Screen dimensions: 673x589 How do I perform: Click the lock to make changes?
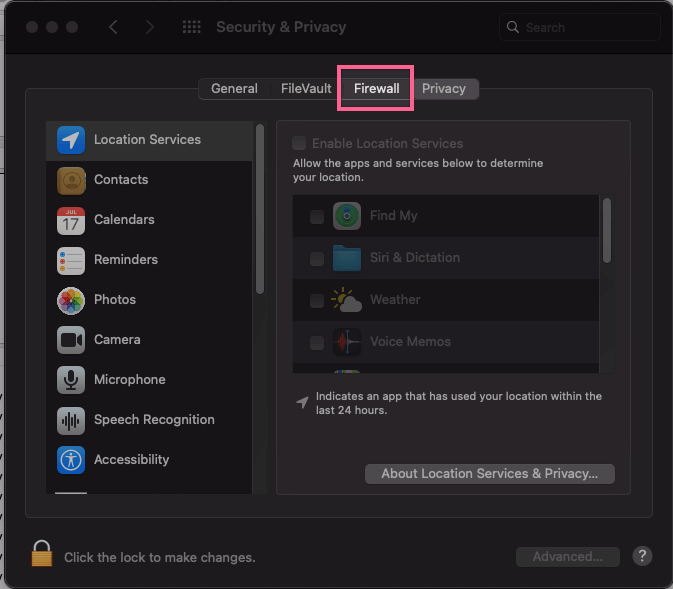(42, 554)
